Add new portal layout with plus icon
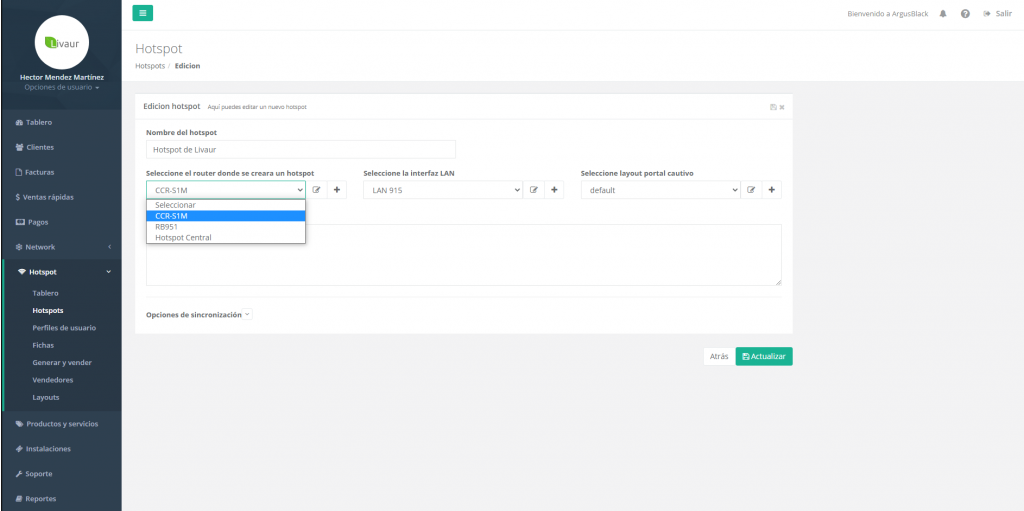Screen dimensions: 1024x511 point(772,190)
